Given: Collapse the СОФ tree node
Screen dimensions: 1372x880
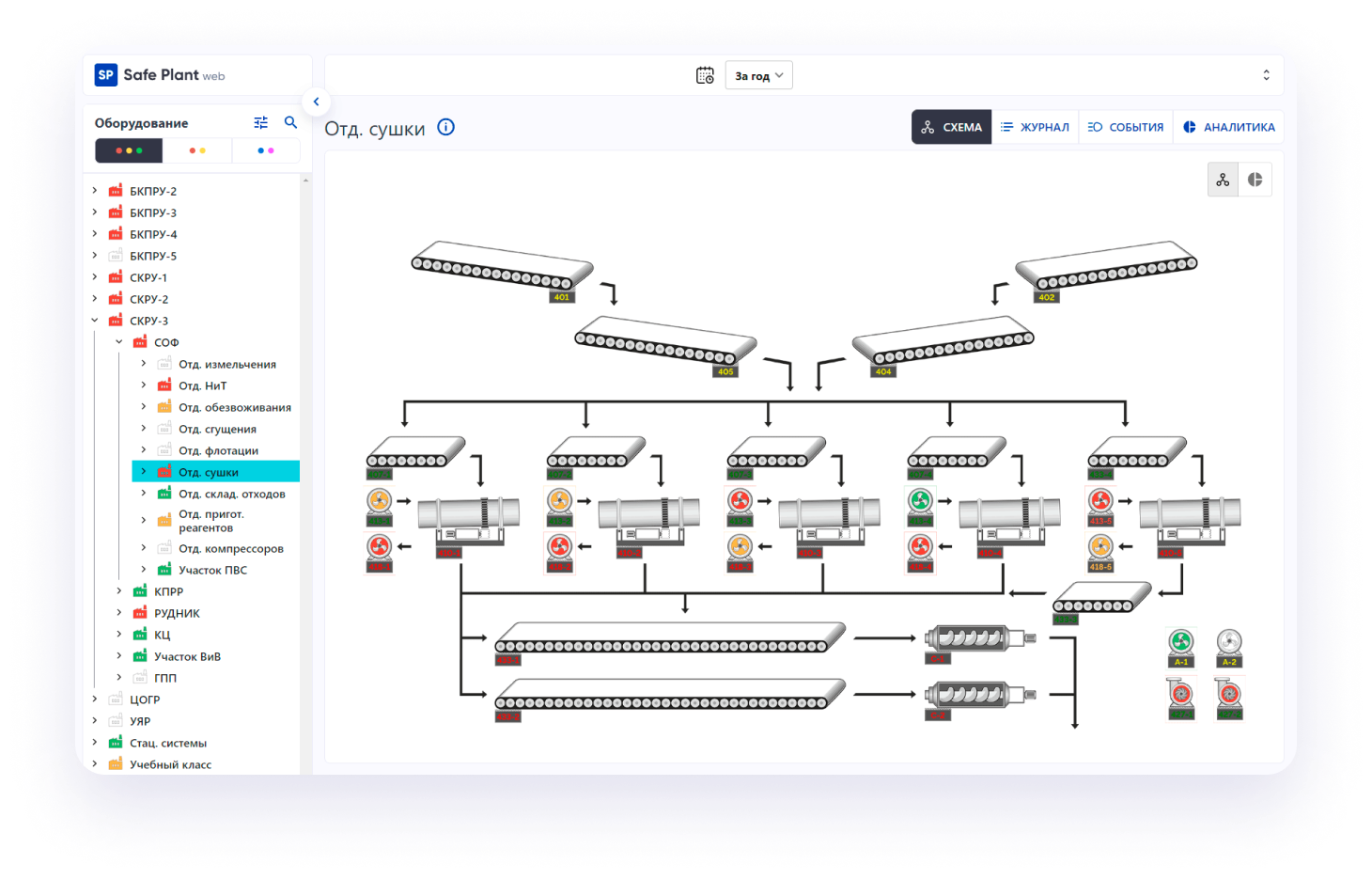Looking at the screenshot, I should [119, 341].
